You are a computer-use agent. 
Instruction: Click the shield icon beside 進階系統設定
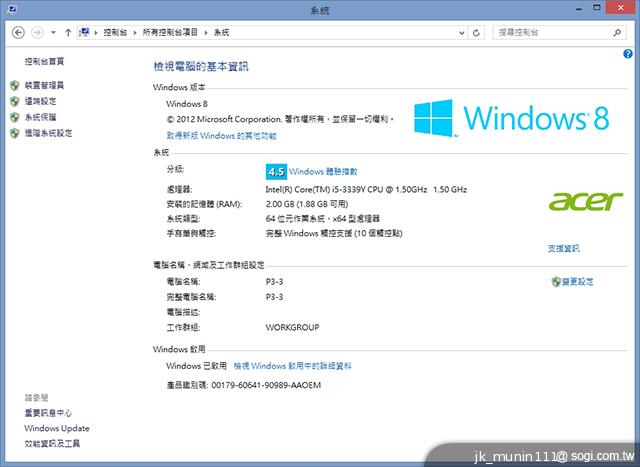tap(15, 133)
